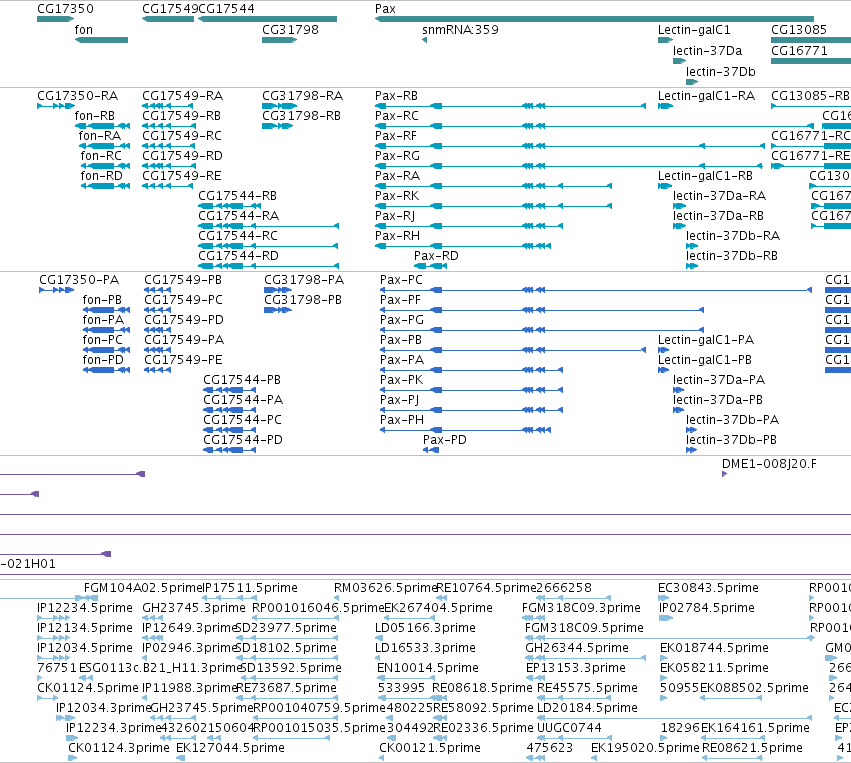Select the CG16771 gene label
Image resolution: width=851 pixels, height=763 pixels.
[x=799, y=51]
